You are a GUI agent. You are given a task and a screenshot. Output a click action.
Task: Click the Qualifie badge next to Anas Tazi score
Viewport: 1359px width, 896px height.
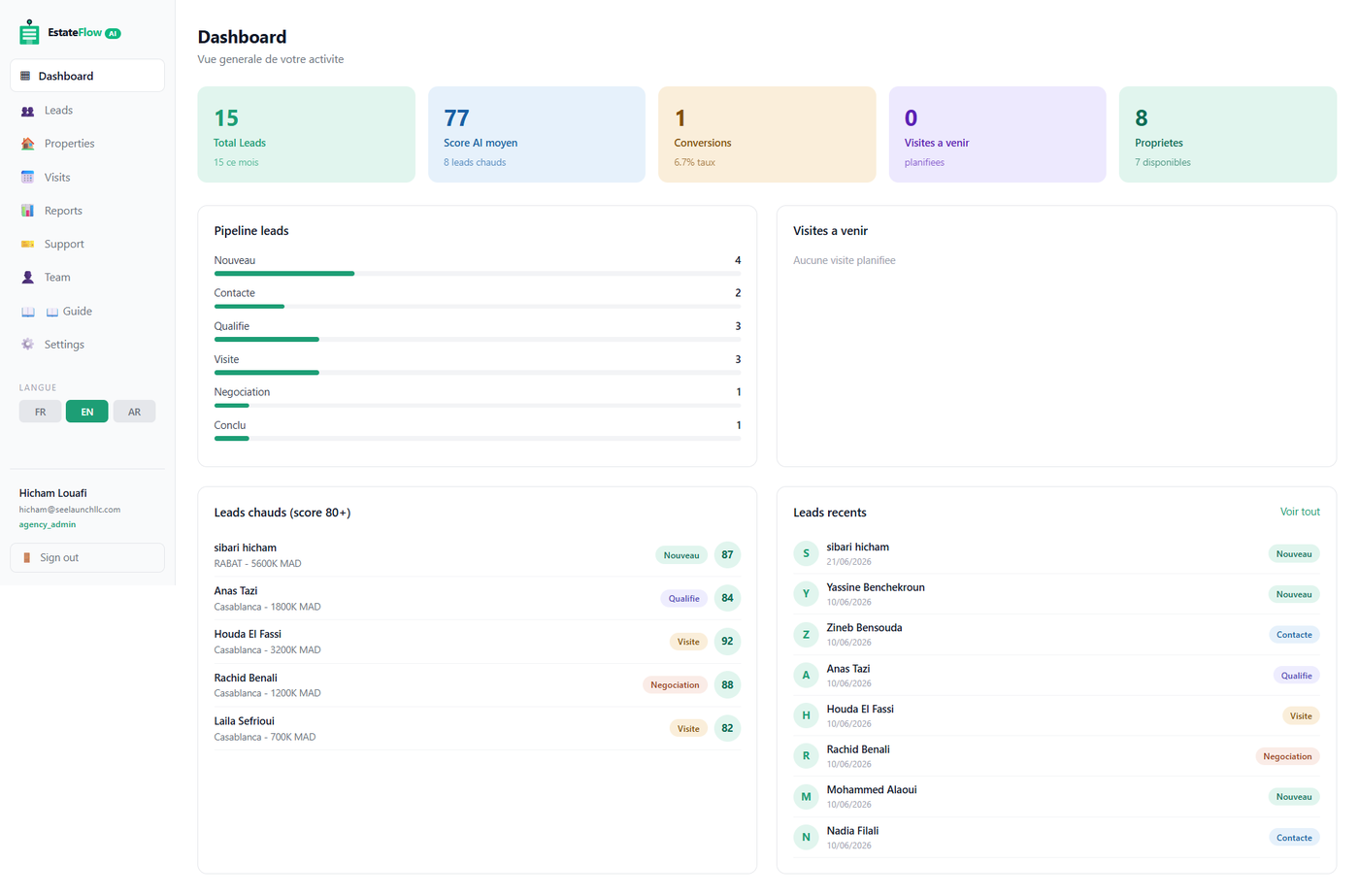(x=683, y=599)
